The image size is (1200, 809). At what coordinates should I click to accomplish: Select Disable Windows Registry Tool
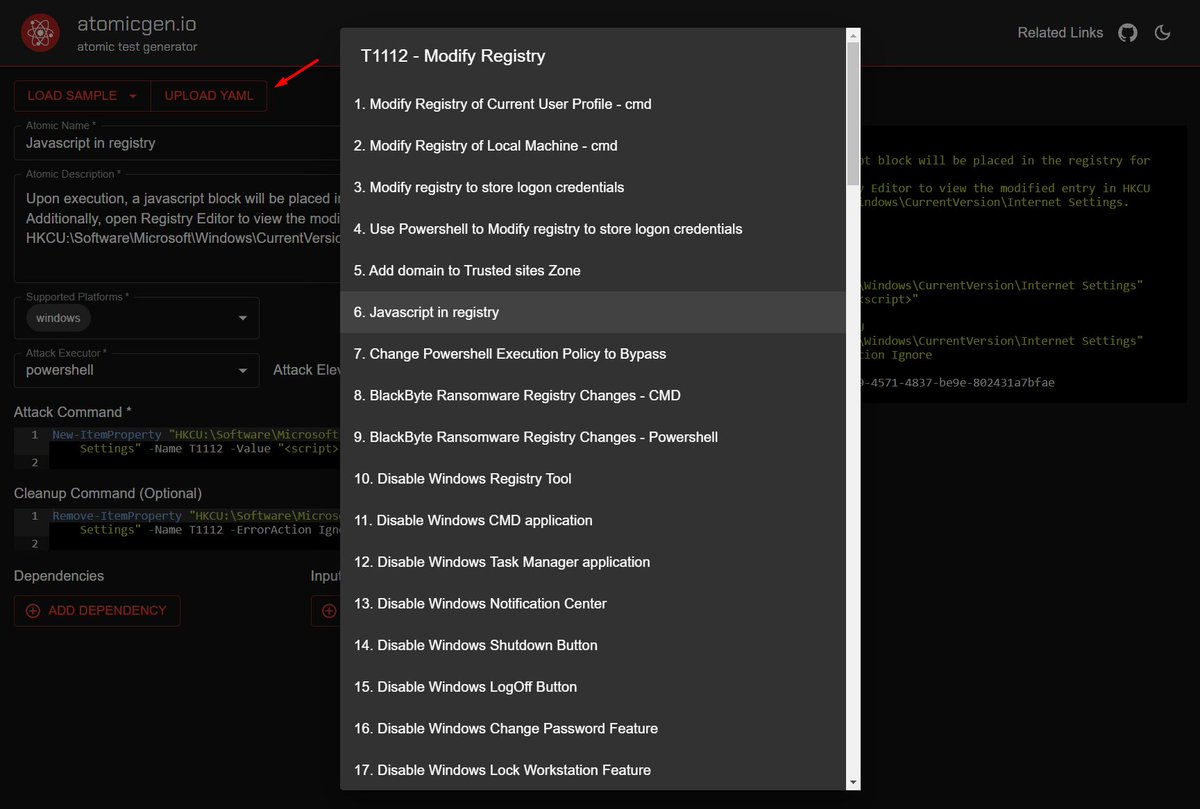point(593,479)
